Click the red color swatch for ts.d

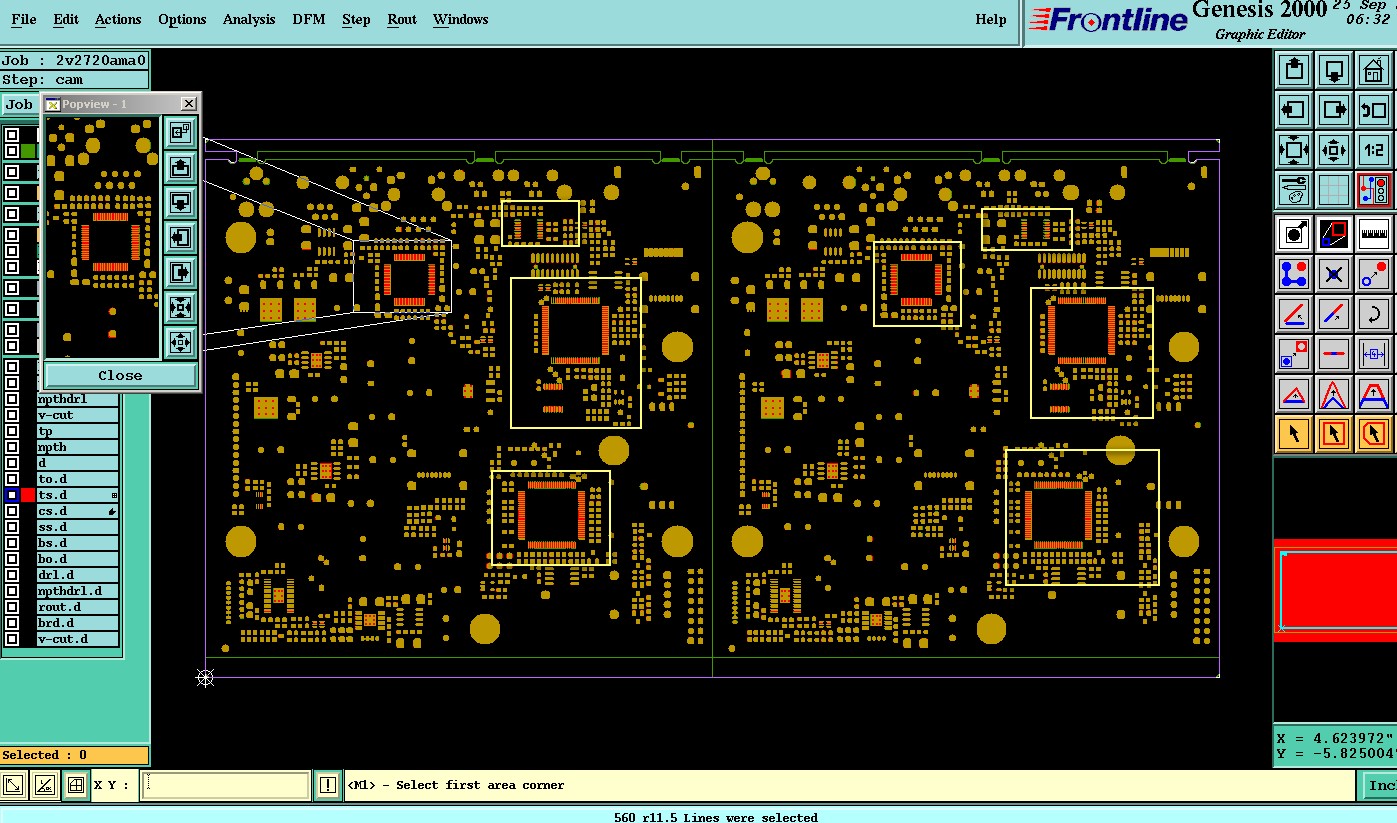pos(28,495)
